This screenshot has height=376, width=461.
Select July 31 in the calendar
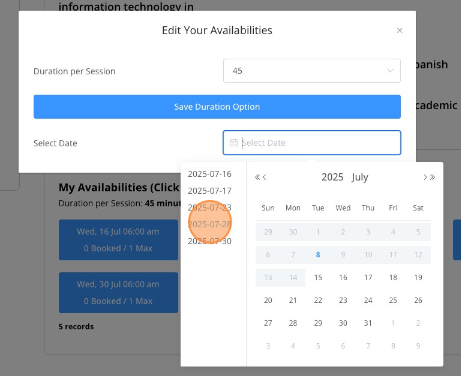pos(368,323)
